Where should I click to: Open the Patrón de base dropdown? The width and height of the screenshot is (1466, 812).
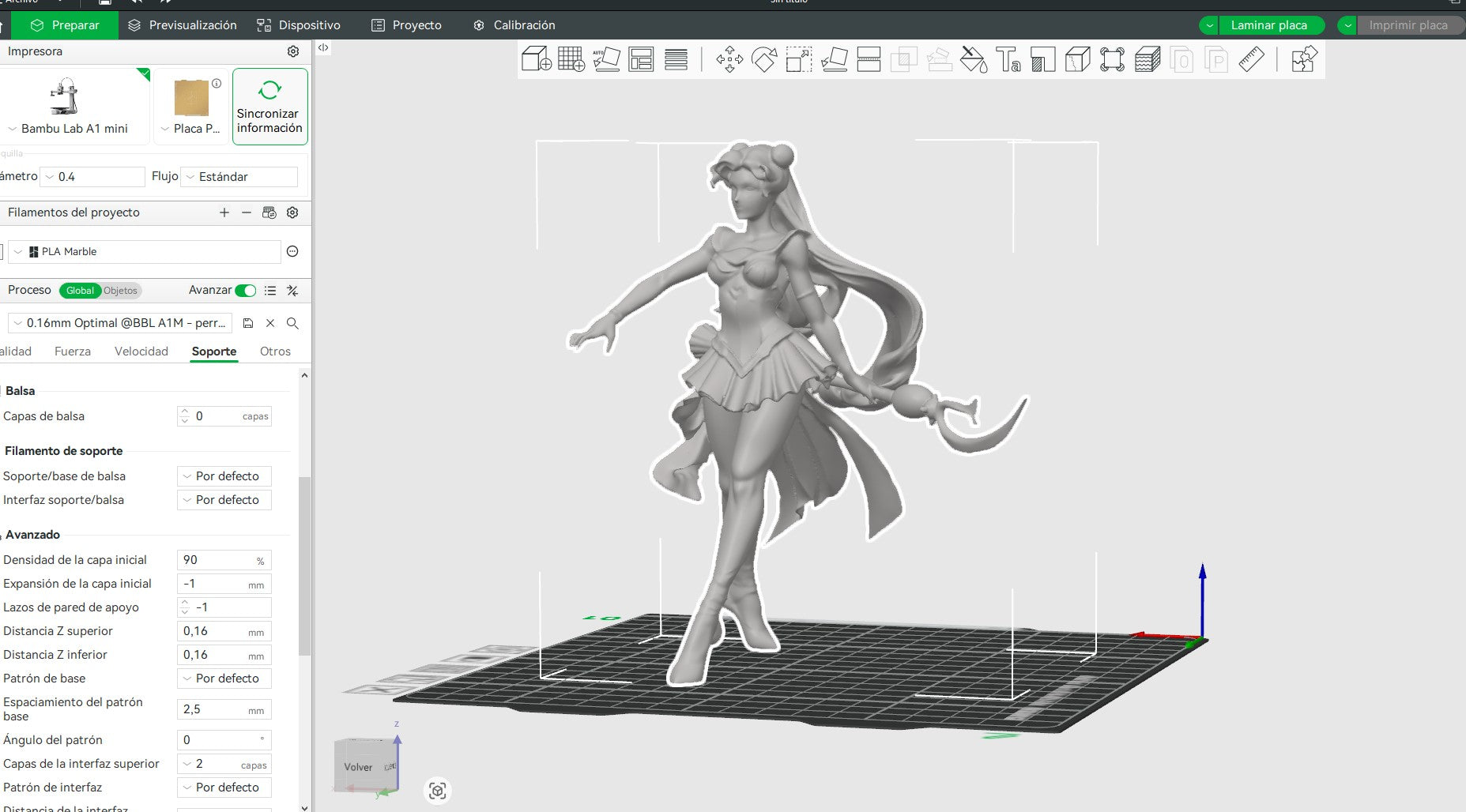point(224,679)
